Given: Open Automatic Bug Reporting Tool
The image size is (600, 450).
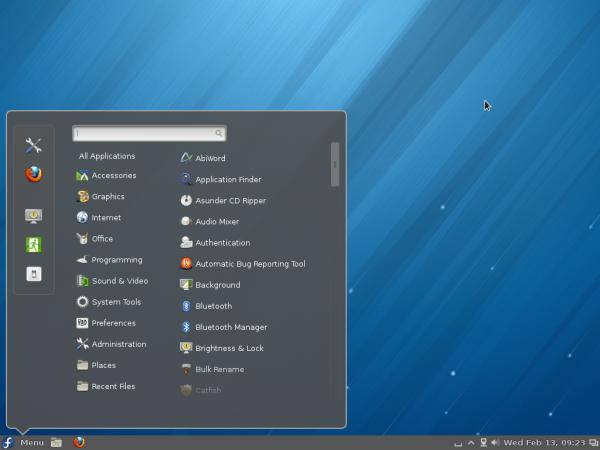Looking at the screenshot, I should coord(249,264).
